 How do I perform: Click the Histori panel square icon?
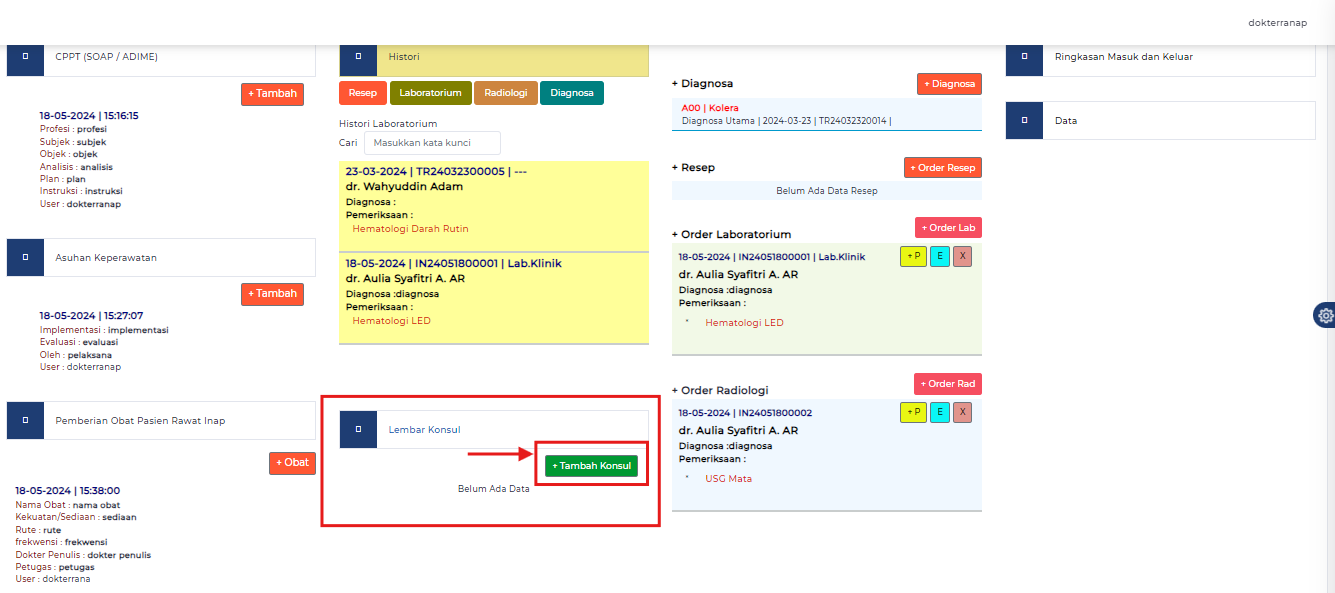tap(358, 57)
